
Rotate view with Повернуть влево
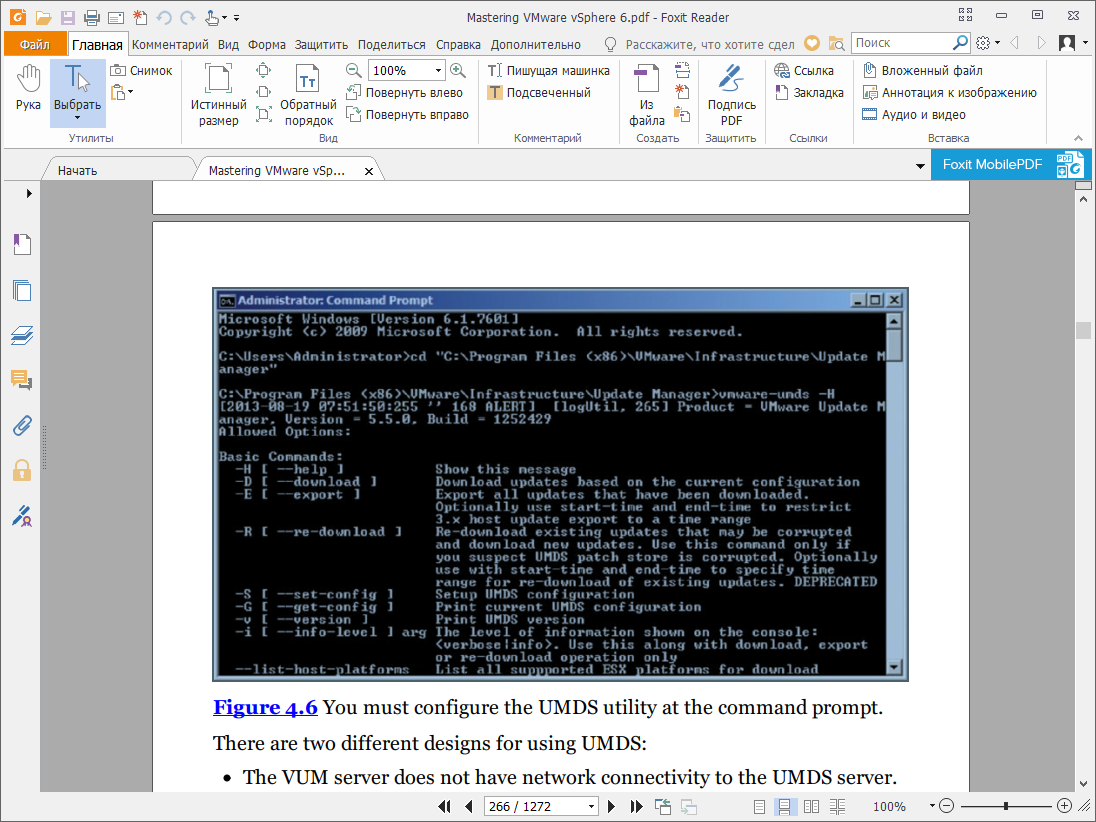(404, 92)
